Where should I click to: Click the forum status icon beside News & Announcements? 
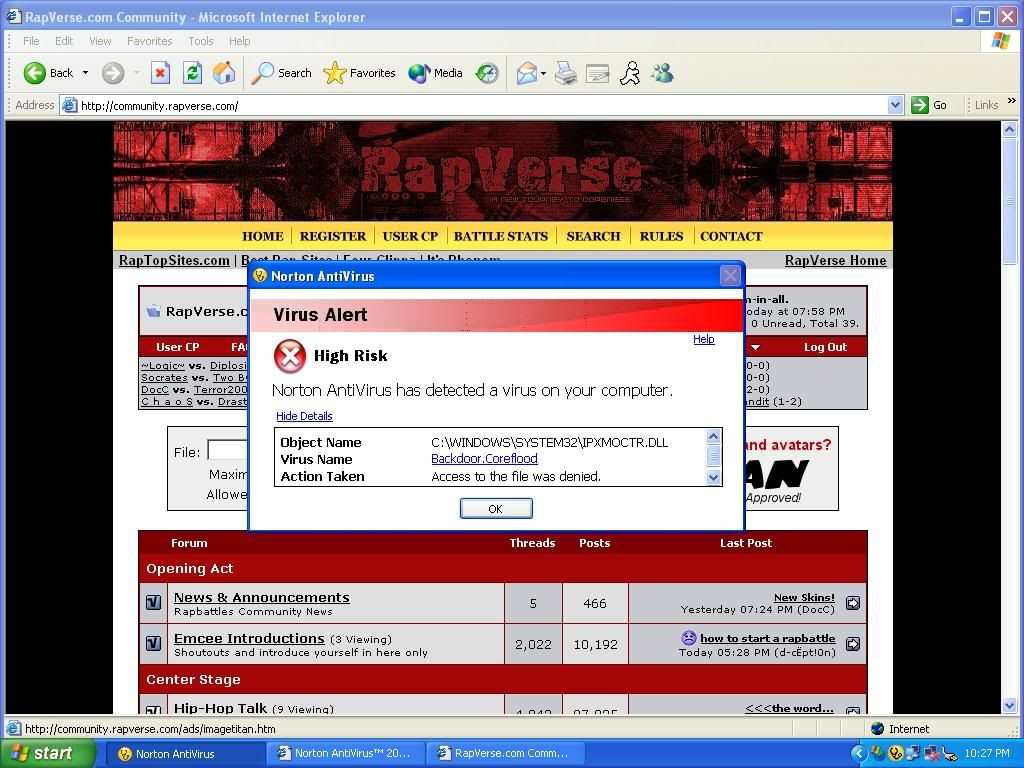pos(153,602)
